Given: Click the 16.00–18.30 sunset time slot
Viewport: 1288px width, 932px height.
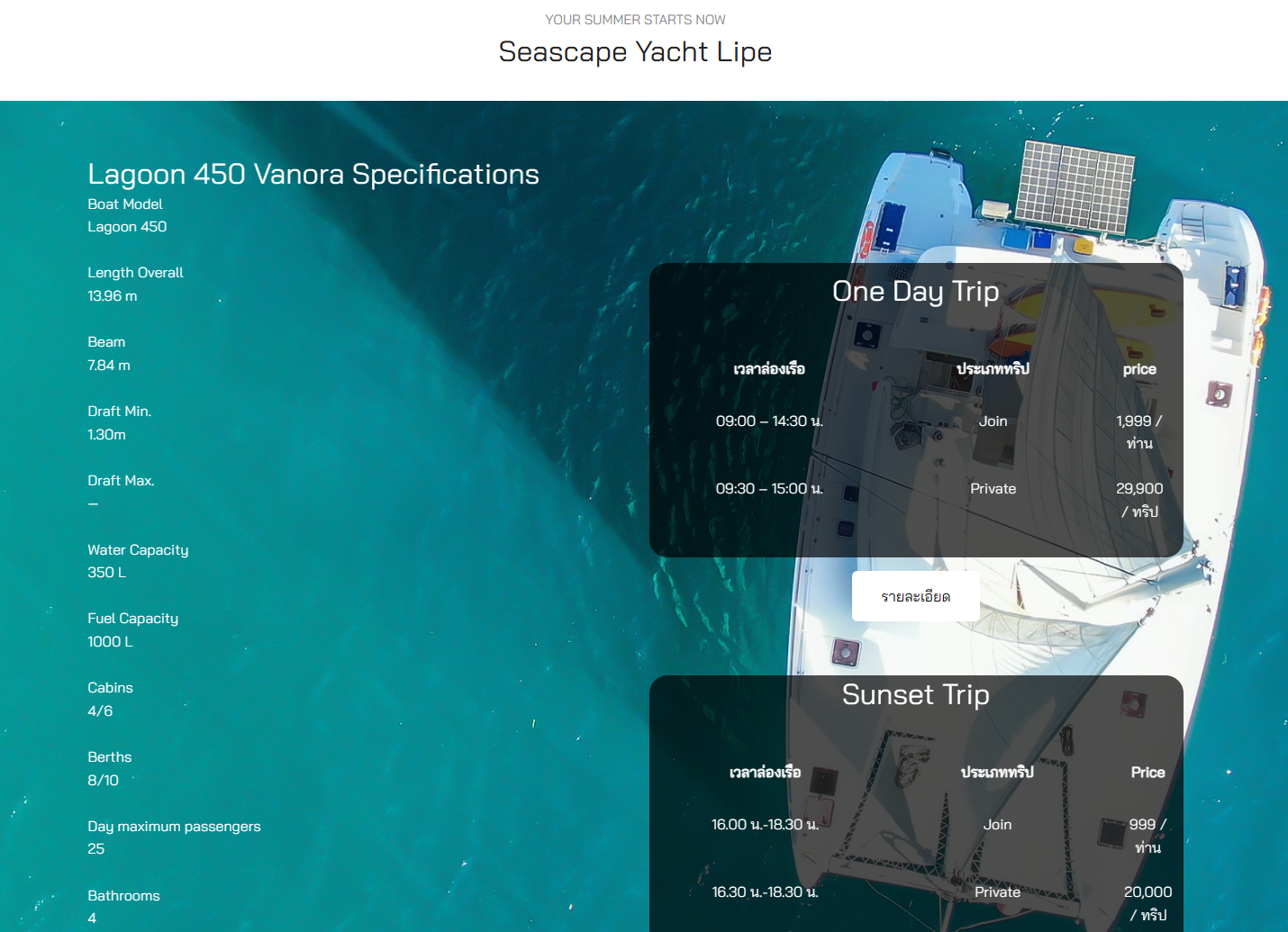Looking at the screenshot, I should (x=765, y=824).
